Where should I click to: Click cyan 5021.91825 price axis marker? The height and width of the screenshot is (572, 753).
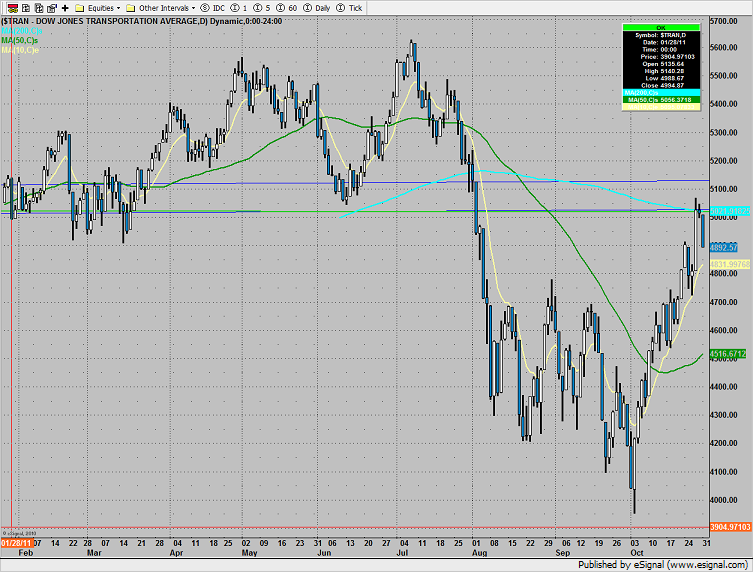(730, 211)
